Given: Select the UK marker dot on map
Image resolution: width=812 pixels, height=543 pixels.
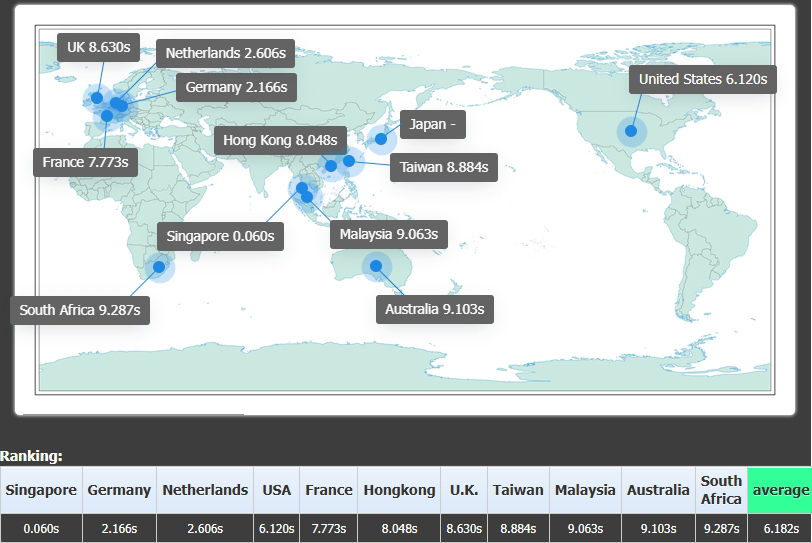Looking at the screenshot, I should 97,97.
